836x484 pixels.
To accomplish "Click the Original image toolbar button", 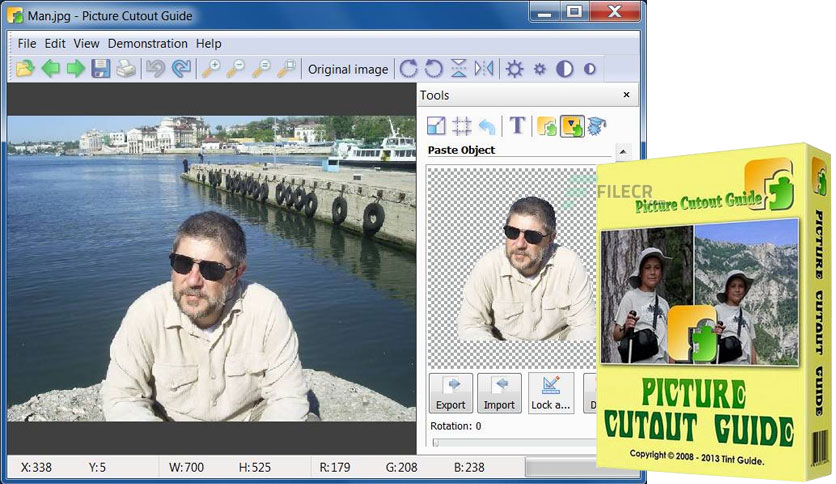I will tap(348, 69).
